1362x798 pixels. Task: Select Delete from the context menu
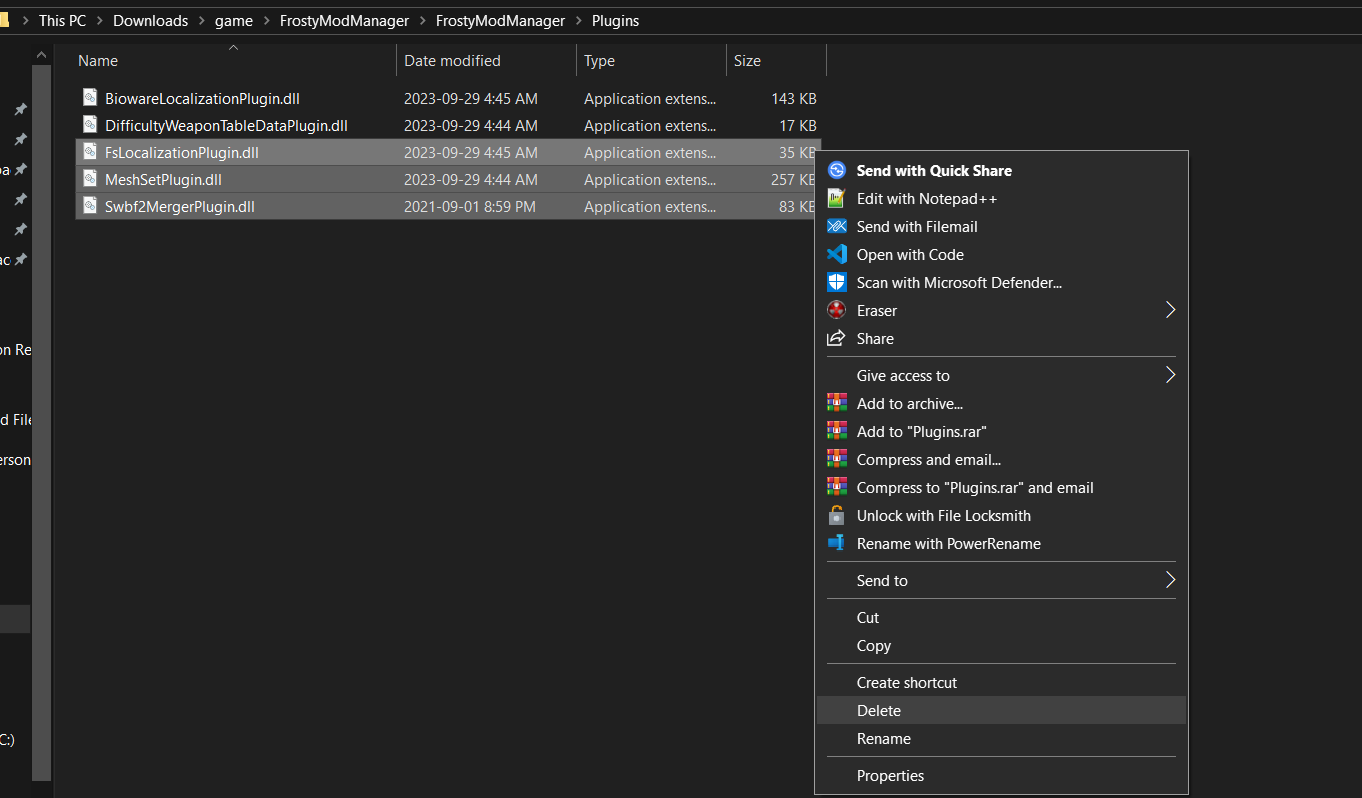(x=1002, y=710)
